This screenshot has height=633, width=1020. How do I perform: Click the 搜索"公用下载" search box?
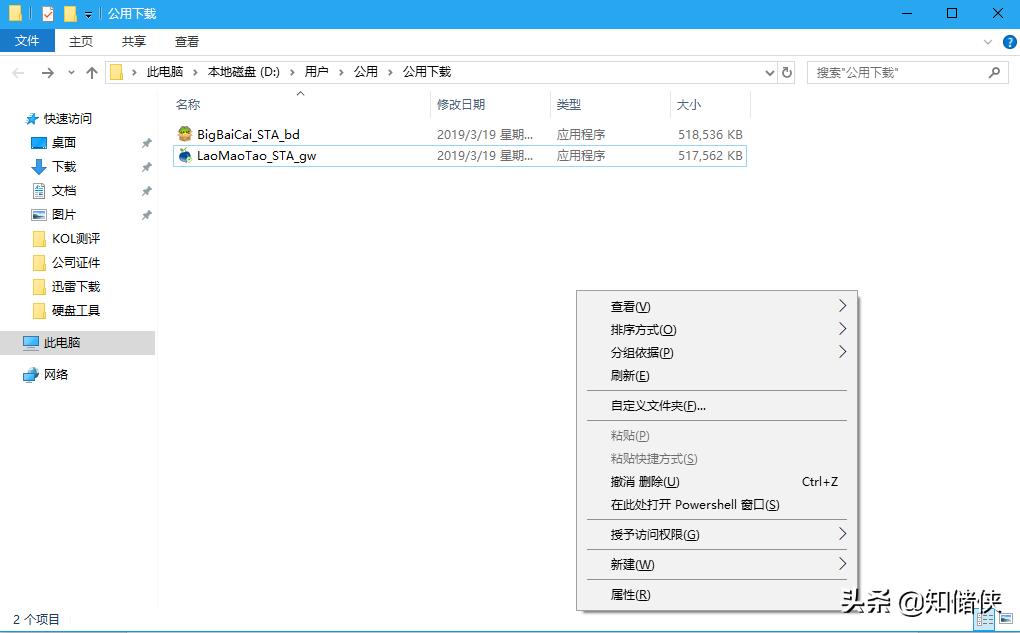coord(900,72)
